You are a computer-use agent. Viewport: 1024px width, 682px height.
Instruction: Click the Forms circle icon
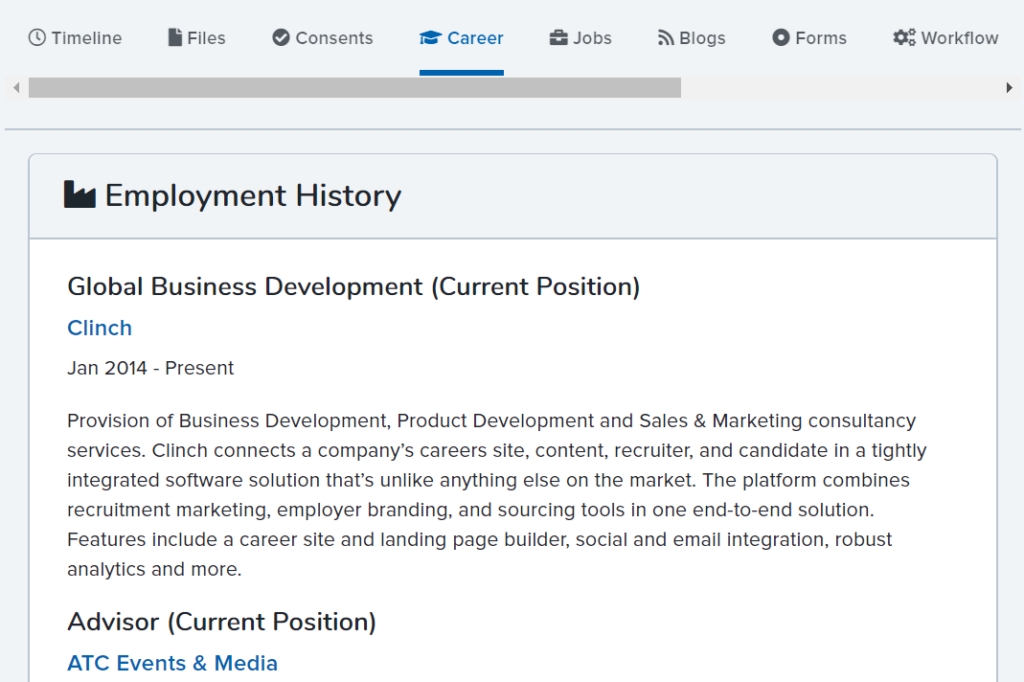[781, 38]
